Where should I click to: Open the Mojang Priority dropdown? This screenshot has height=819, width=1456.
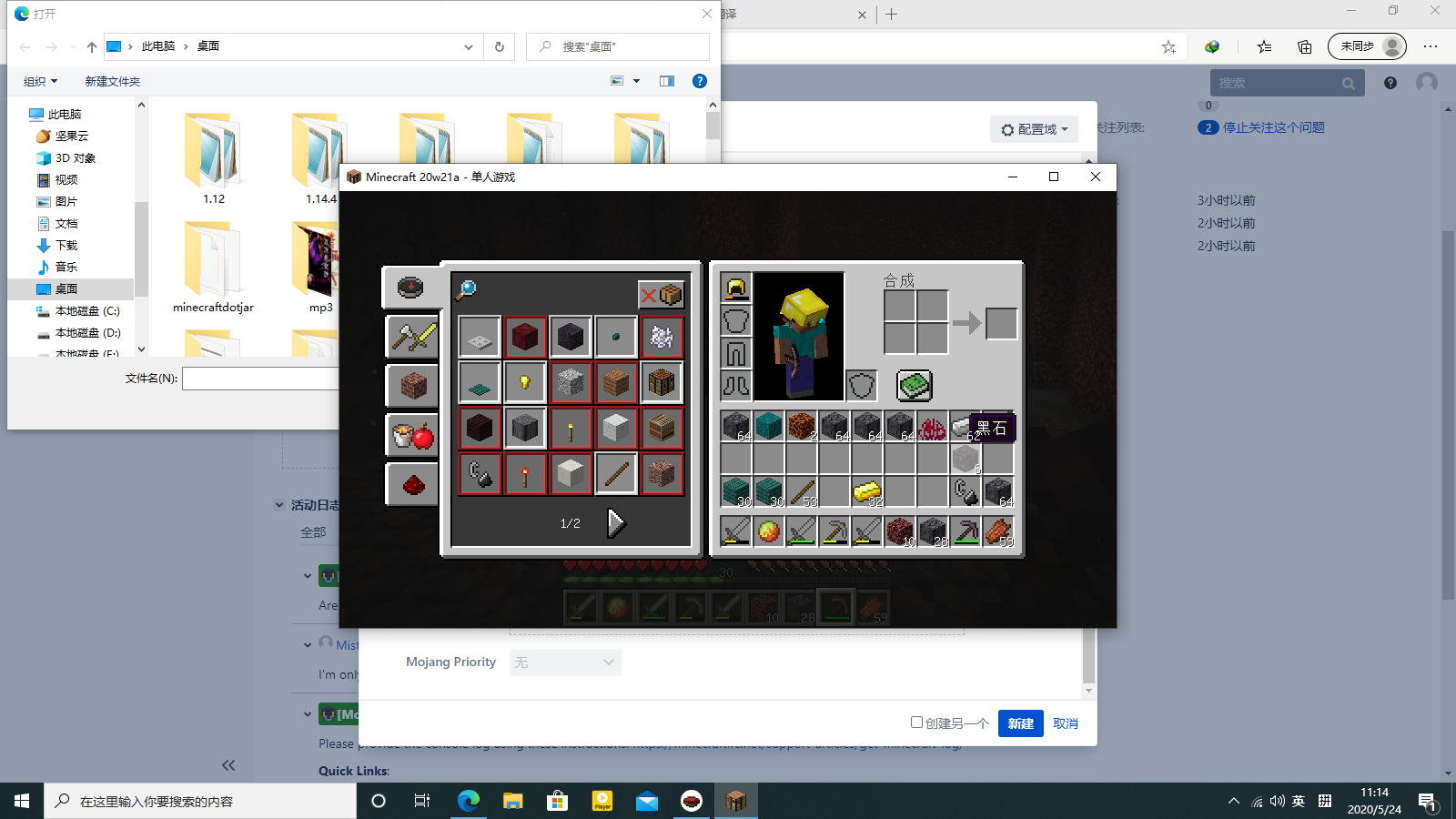tap(565, 662)
